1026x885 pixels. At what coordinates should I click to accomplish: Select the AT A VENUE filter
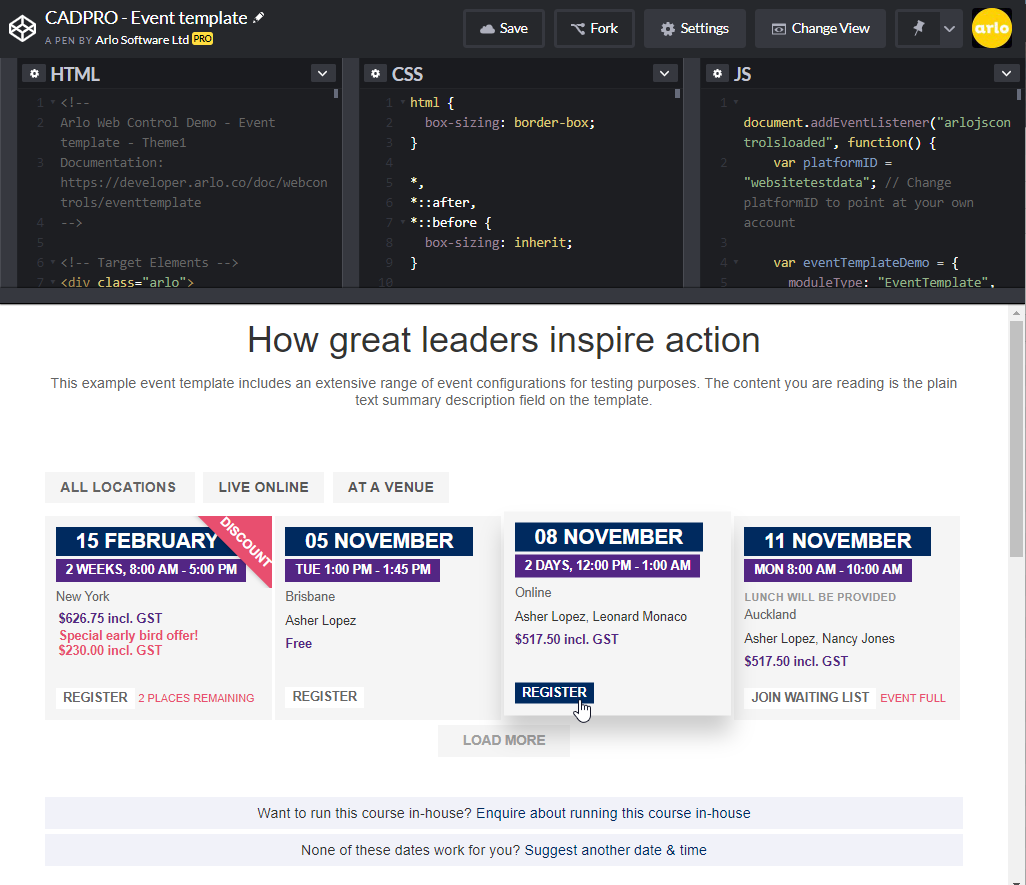click(390, 487)
